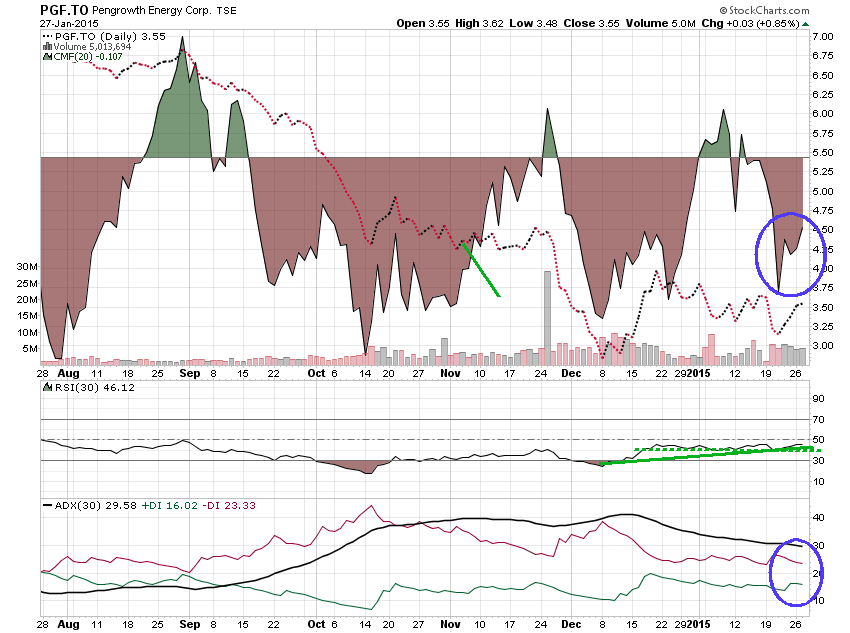Click the StockCharts.com watermark link
Image resolution: width=850 pixels, height=633 pixels.
[764, 10]
